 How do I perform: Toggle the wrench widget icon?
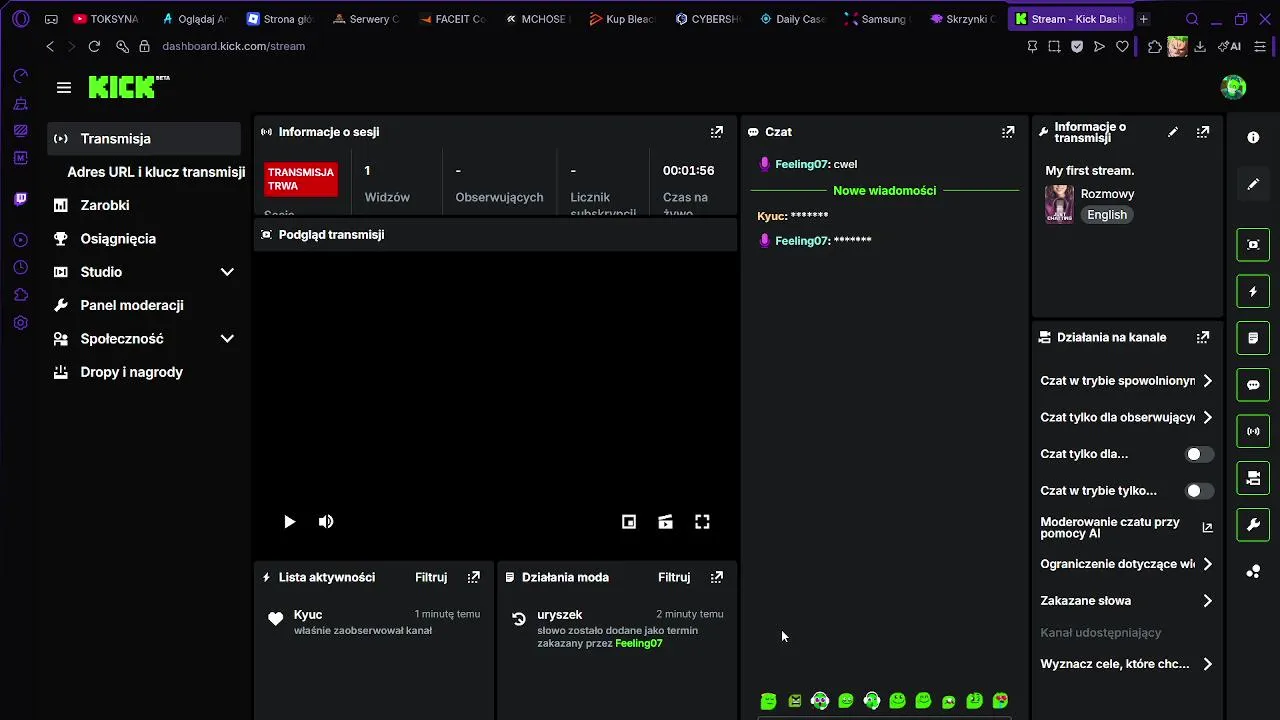click(x=1253, y=525)
